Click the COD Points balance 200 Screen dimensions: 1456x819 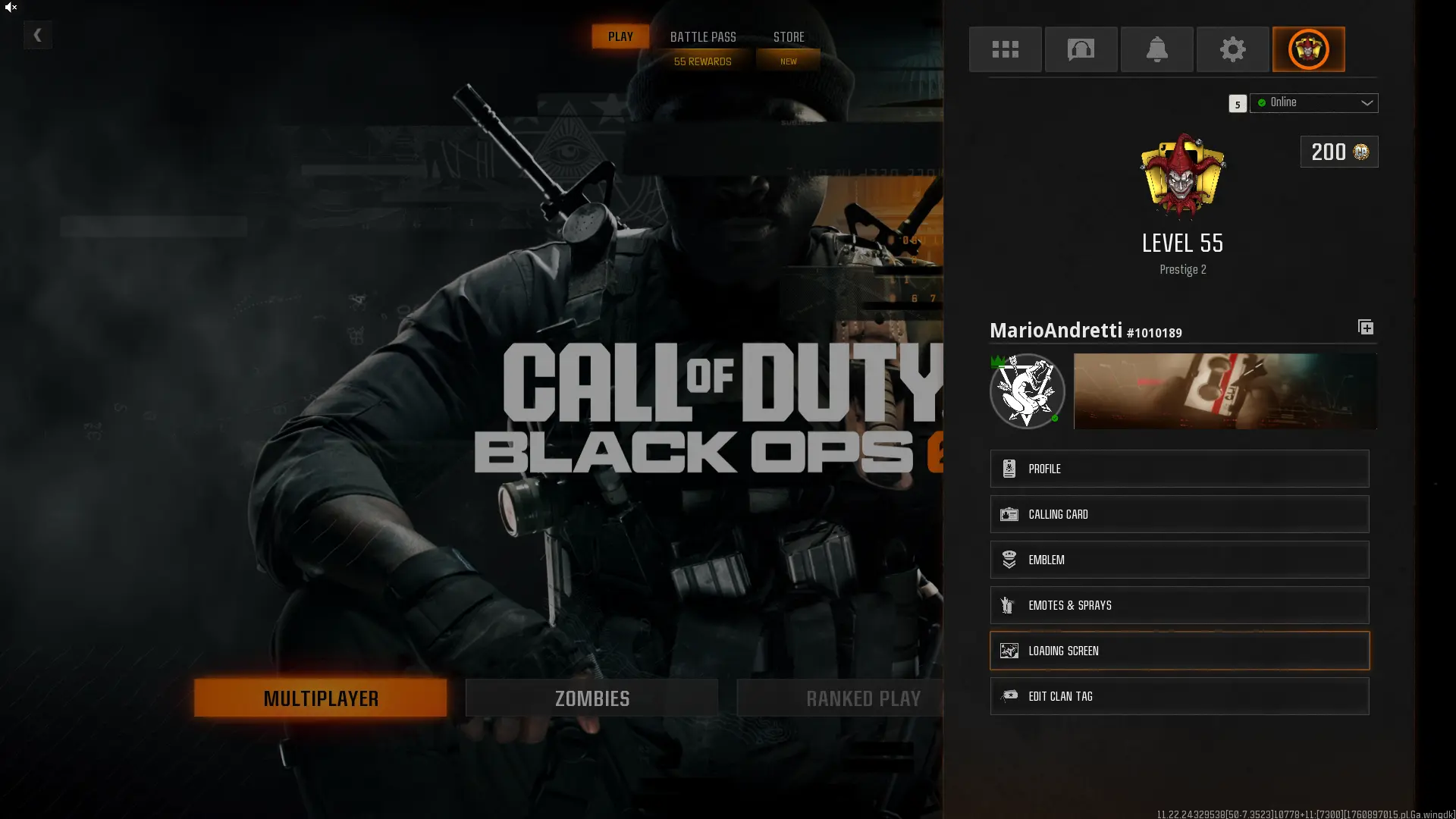(1338, 152)
